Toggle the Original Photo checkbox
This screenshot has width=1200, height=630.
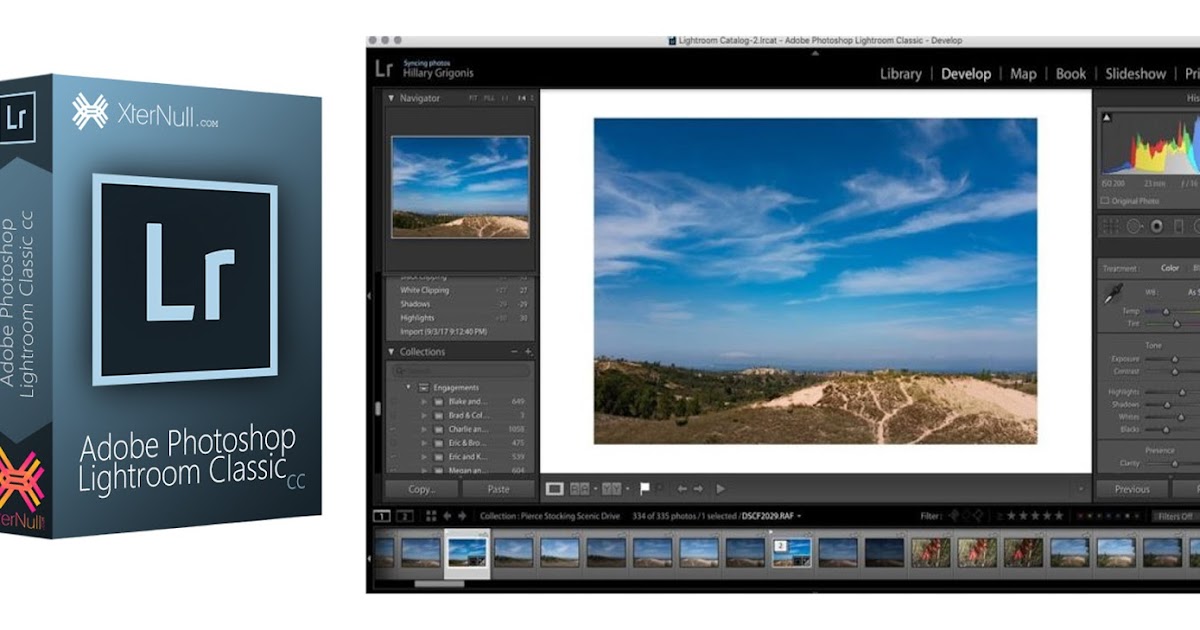(x=1106, y=201)
